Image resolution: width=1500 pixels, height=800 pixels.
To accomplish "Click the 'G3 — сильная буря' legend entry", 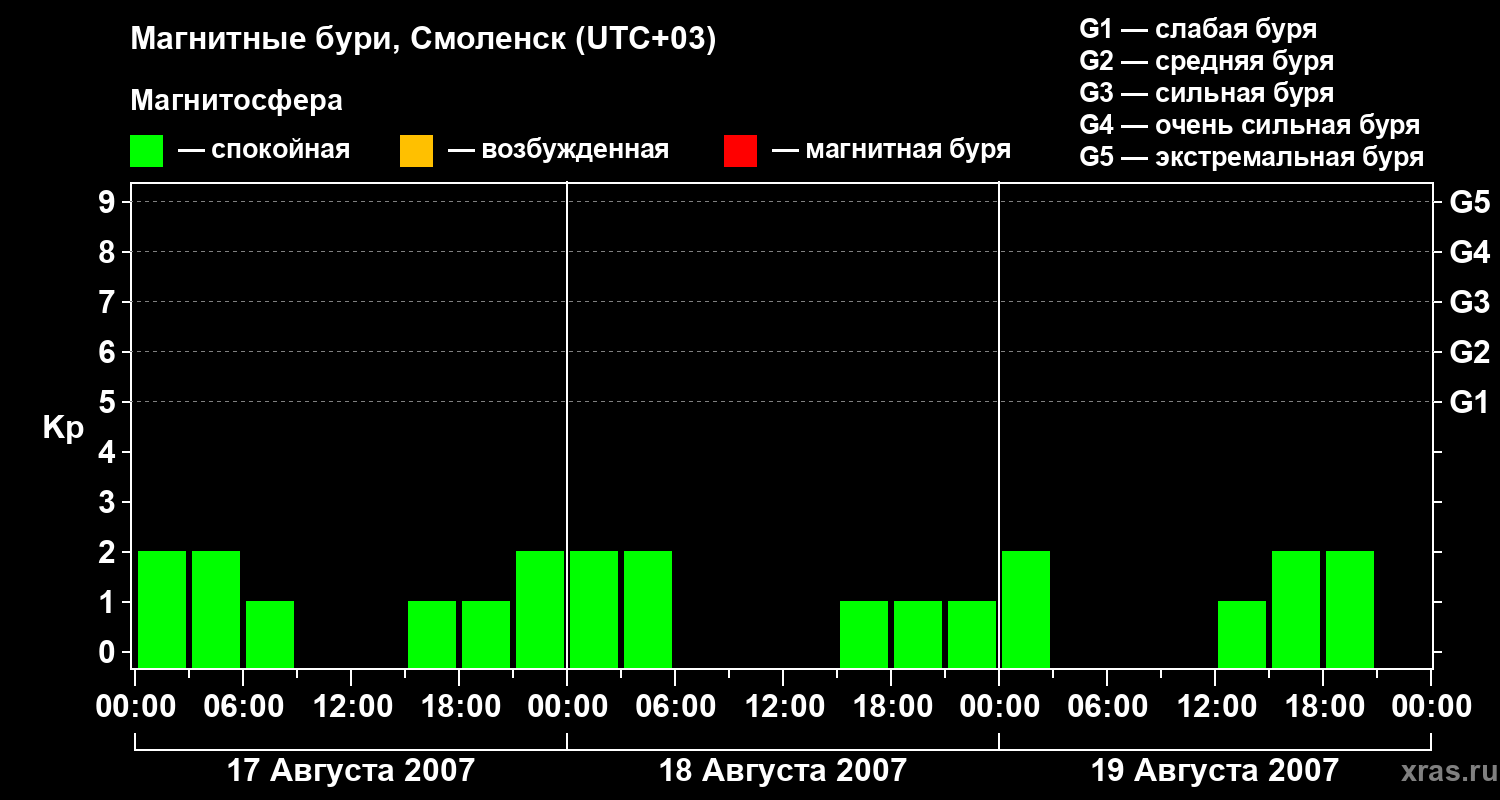I will pos(1207,93).
